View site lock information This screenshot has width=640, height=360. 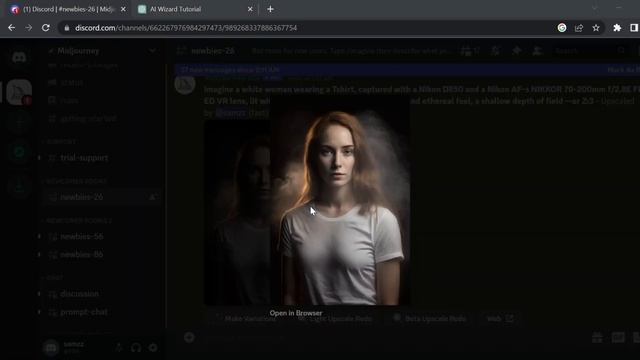[67, 28]
